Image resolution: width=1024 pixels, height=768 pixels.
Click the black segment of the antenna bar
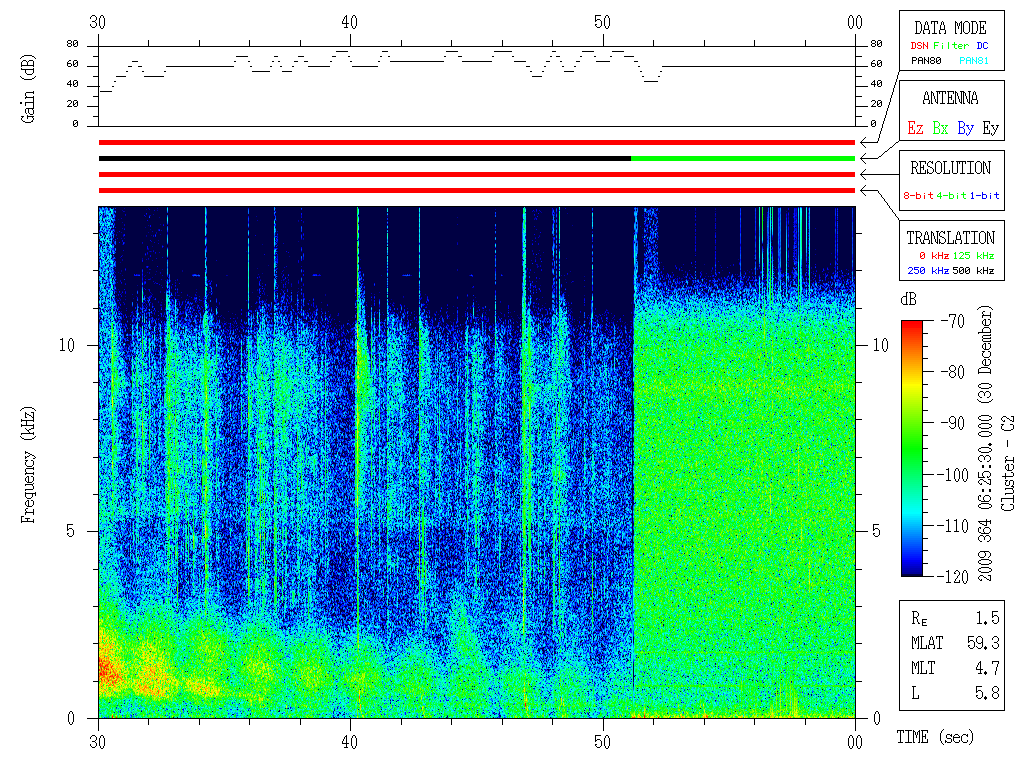point(365,158)
